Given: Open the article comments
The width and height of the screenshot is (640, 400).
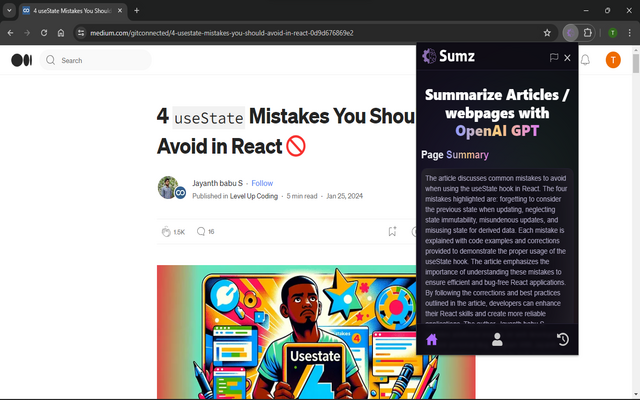Looking at the screenshot, I should (x=201, y=231).
